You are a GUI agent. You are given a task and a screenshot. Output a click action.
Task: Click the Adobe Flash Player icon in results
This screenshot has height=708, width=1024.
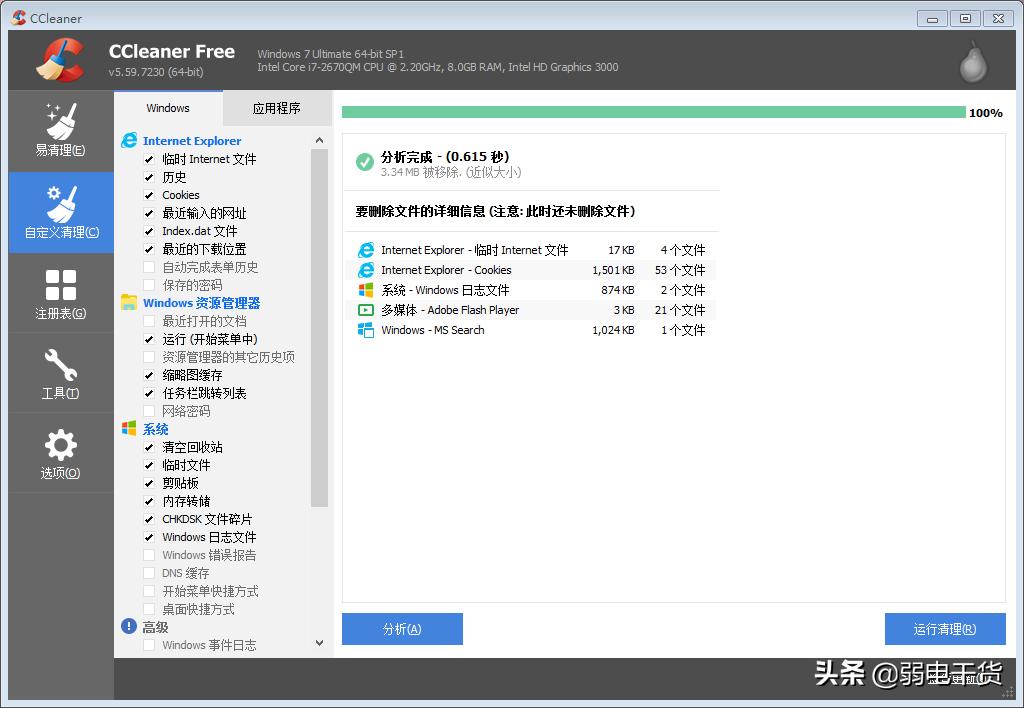368,310
